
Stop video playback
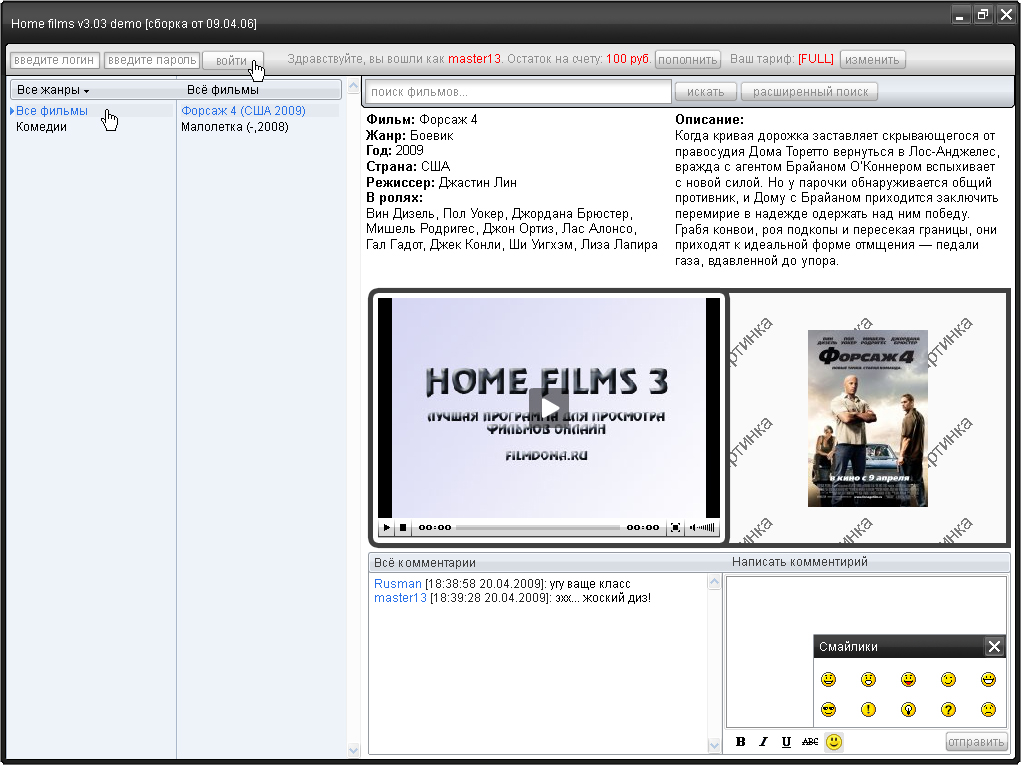(403, 527)
